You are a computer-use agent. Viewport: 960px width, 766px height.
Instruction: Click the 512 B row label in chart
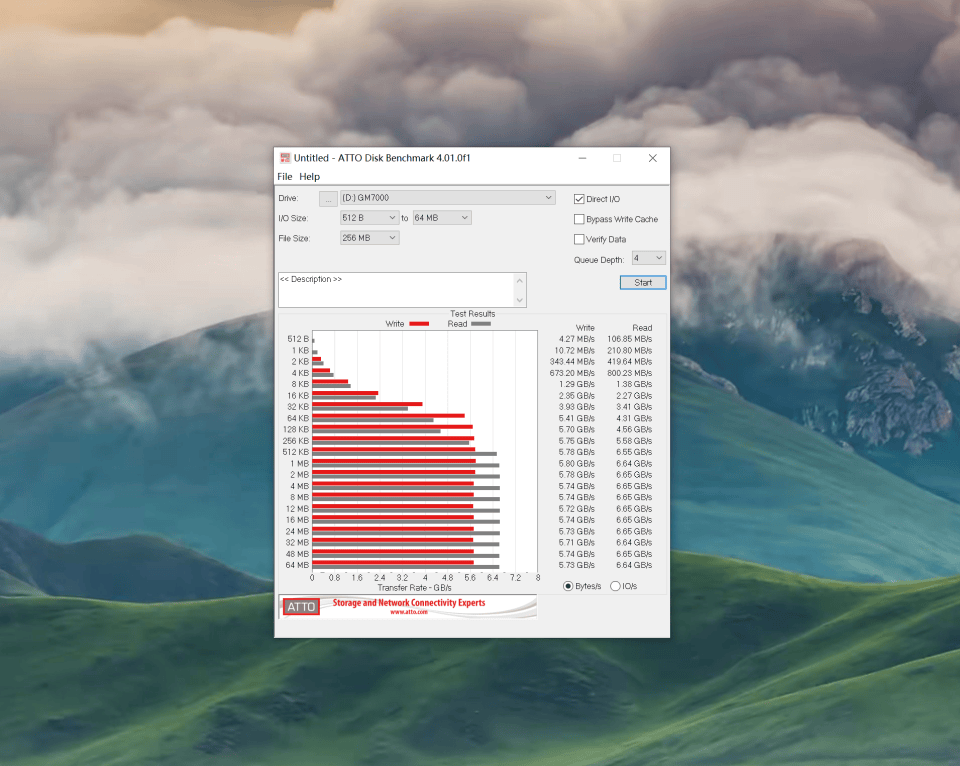click(298, 339)
